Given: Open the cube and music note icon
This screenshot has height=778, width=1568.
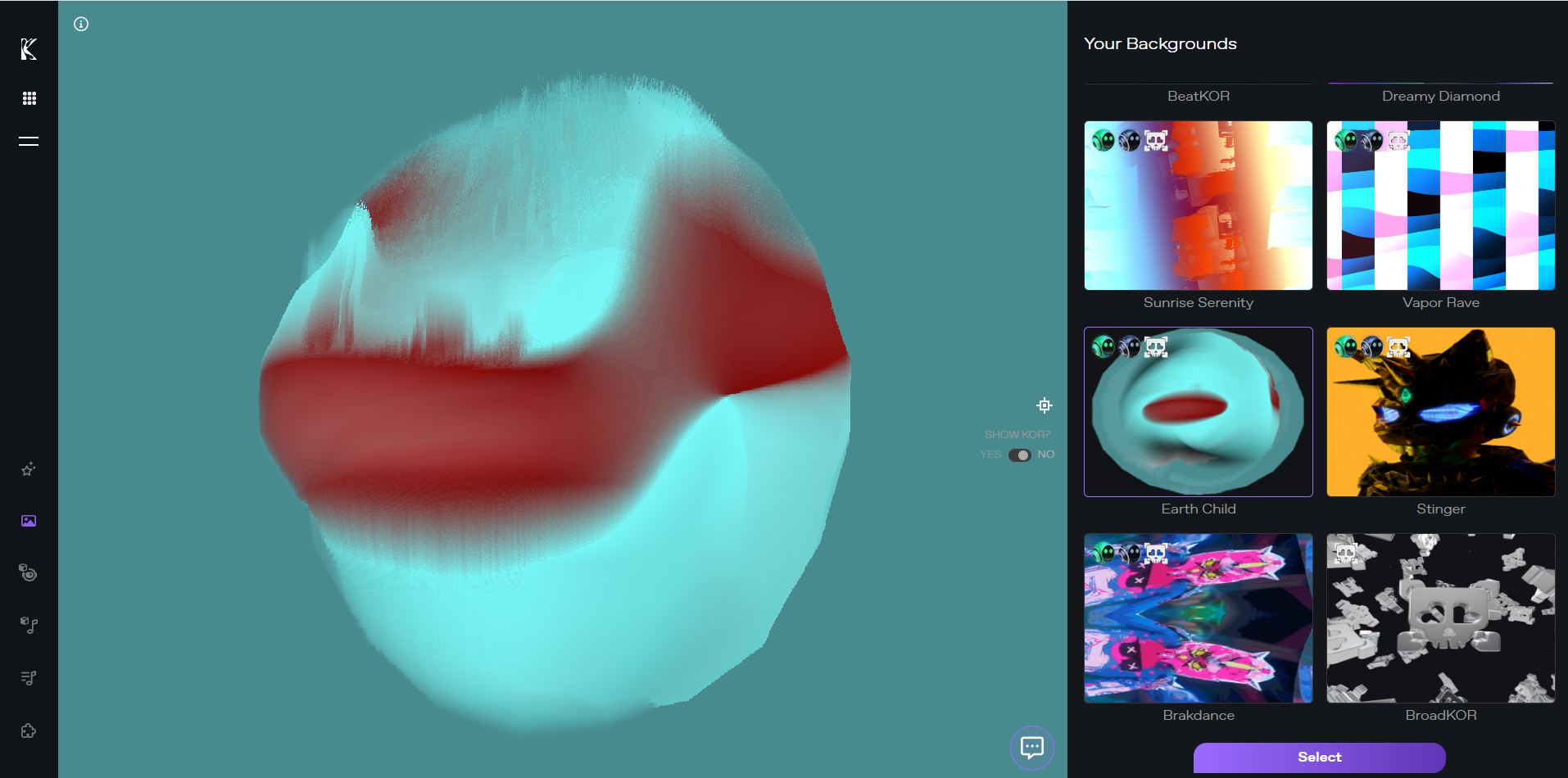Looking at the screenshot, I should [x=29, y=625].
